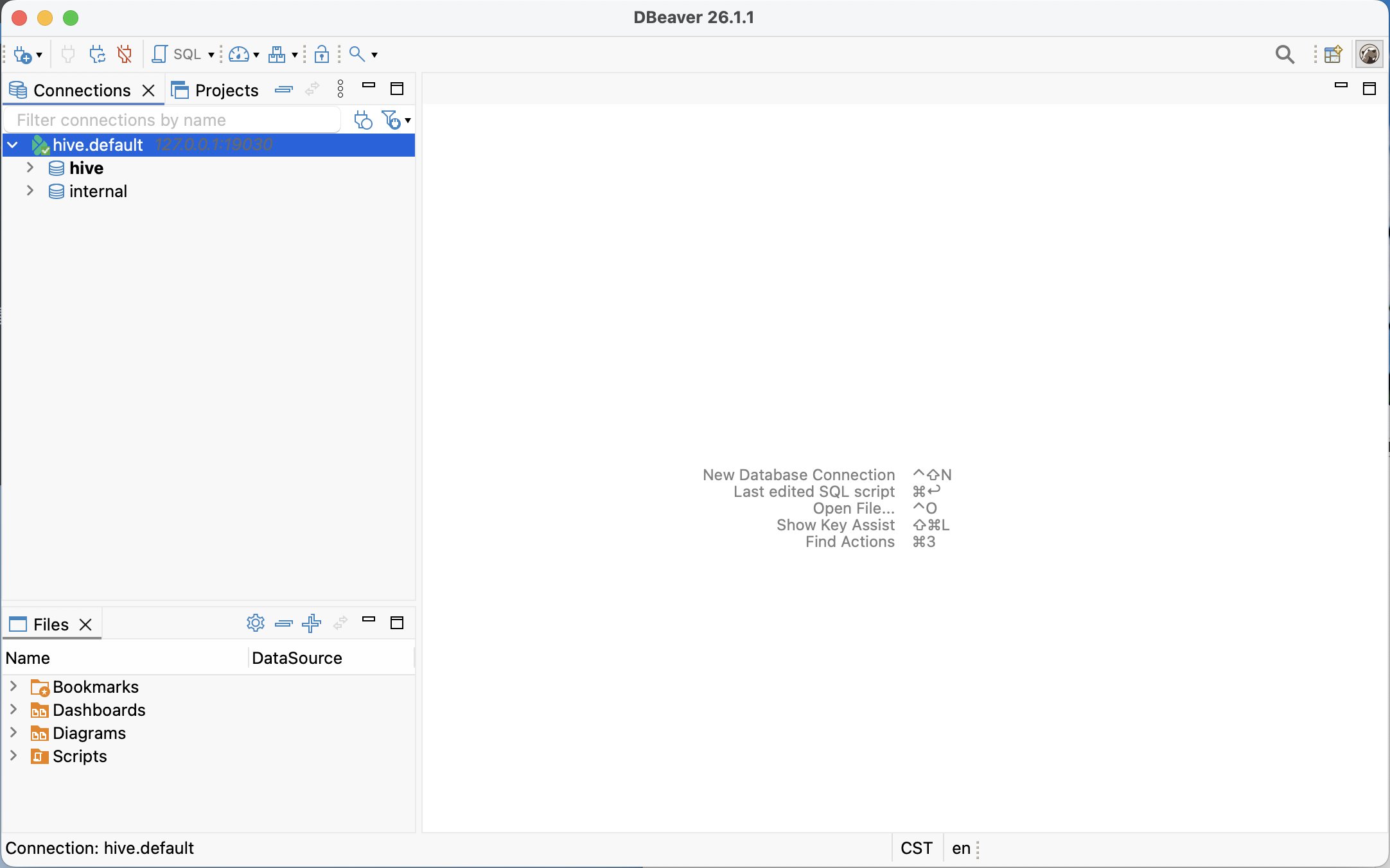
Task: Click the plus Expand All icon in Files panel
Action: 312,623
